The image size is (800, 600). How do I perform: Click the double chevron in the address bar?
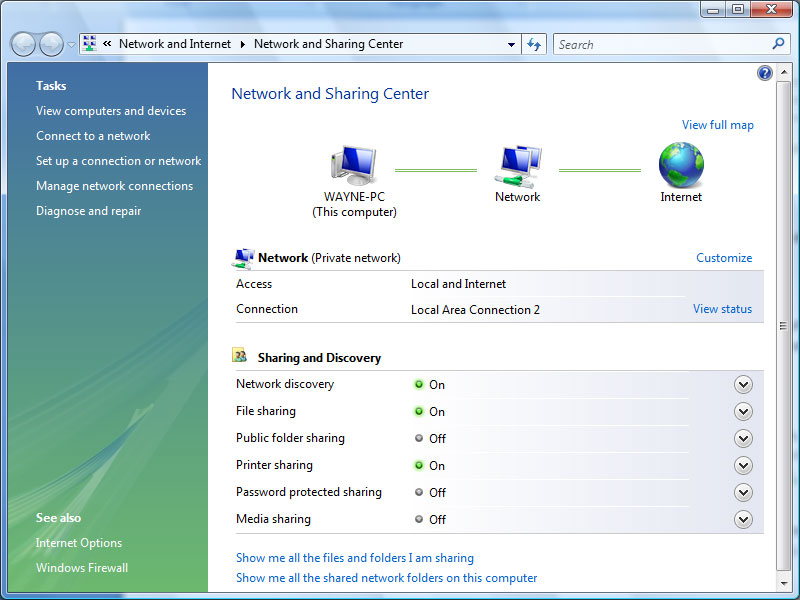click(x=107, y=44)
